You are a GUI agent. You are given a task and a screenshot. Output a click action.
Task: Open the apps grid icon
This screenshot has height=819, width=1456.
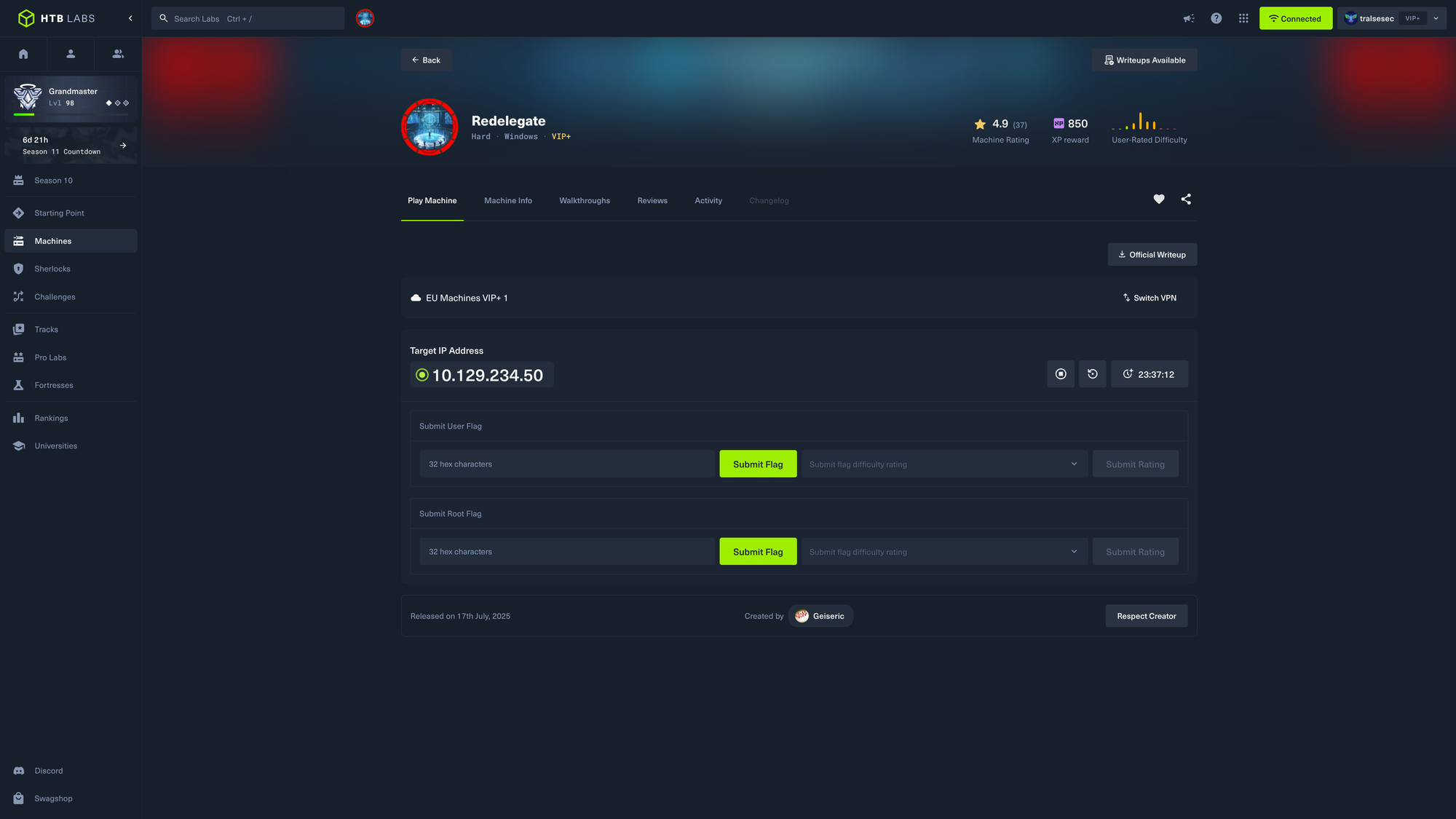click(1243, 18)
